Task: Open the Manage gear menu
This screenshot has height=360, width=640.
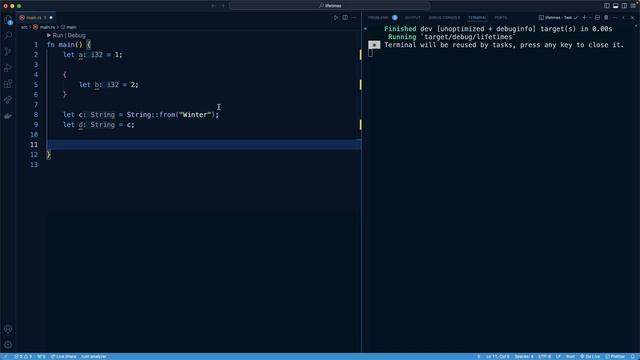Action: [x=8, y=345]
